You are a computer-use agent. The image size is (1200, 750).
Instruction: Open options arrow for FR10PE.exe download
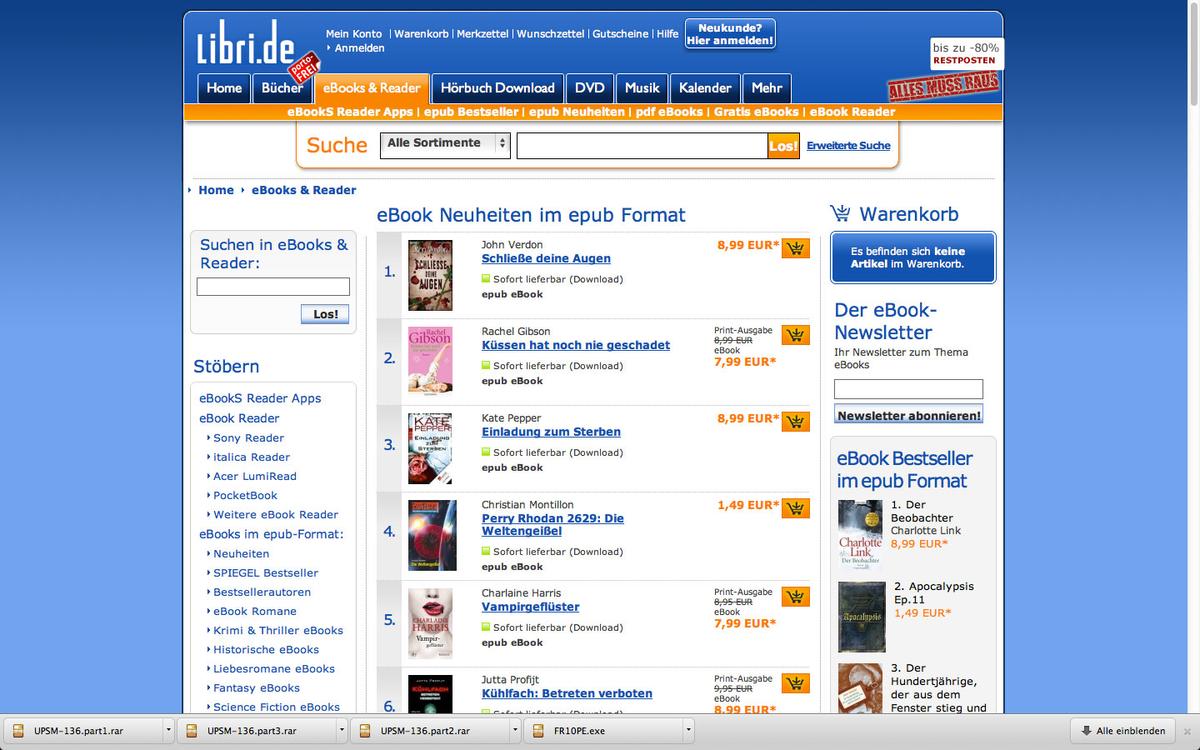pyautogui.click(x=687, y=731)
